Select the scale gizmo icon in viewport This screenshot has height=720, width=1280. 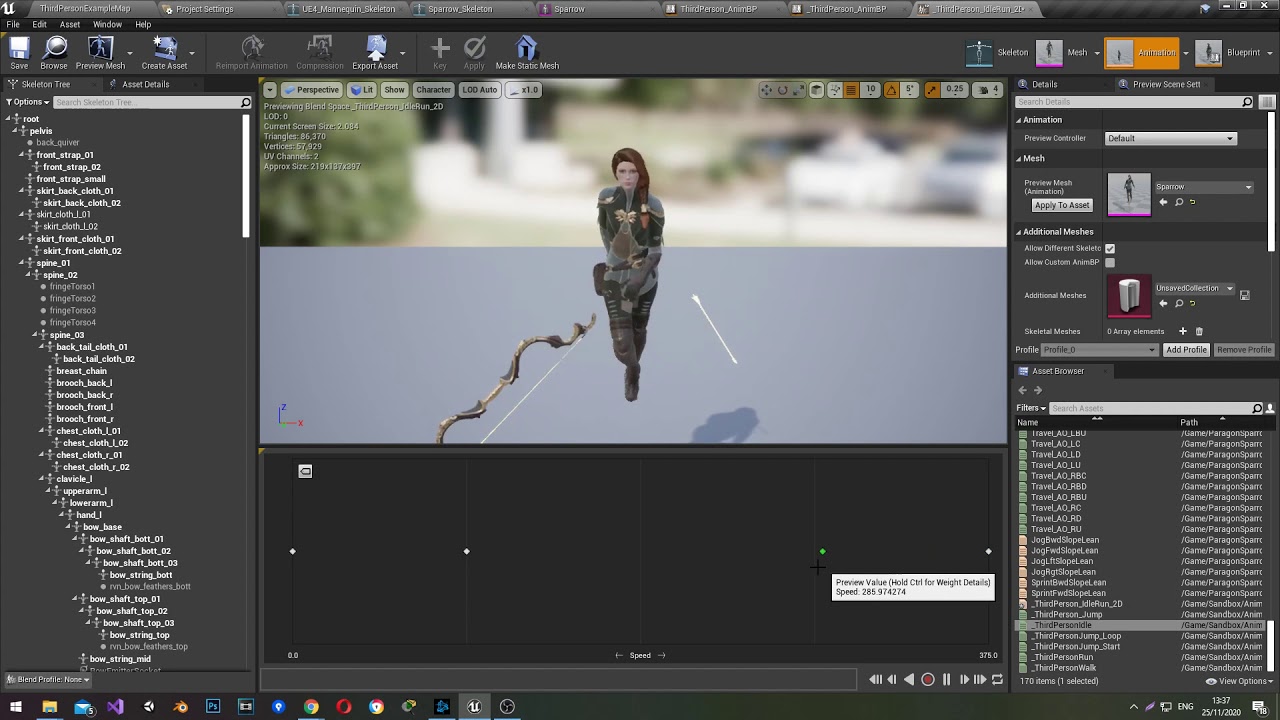[x=799, y=90]
